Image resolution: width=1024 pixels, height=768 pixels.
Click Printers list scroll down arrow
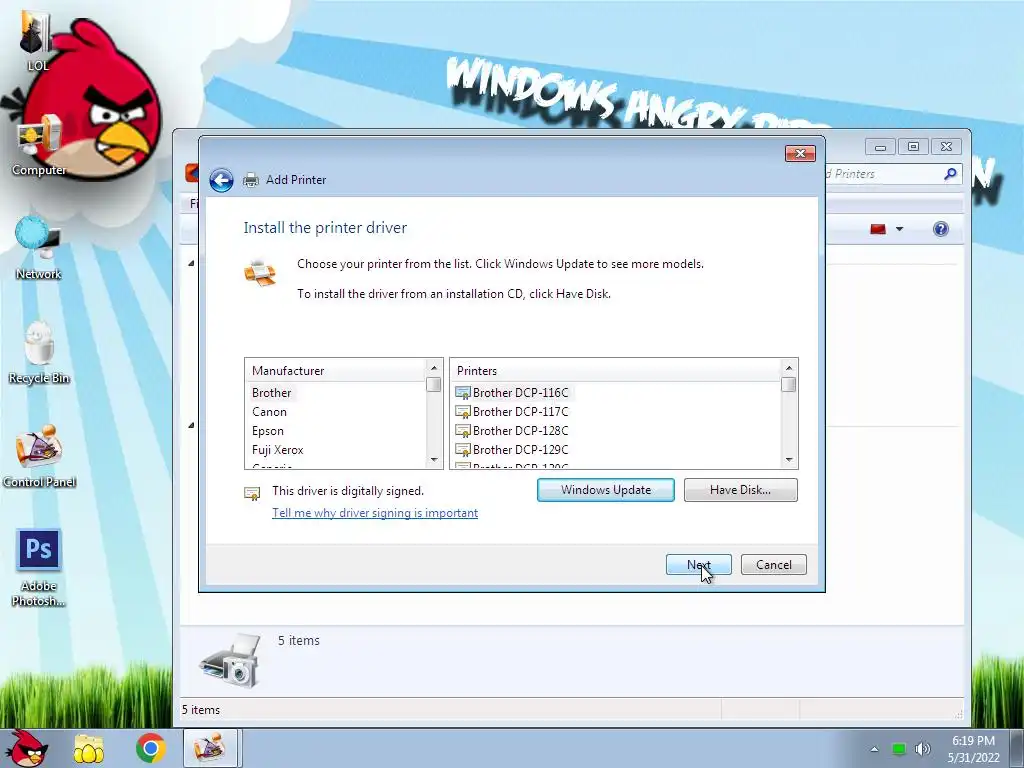pyautogui.click(x=789, y=460)
